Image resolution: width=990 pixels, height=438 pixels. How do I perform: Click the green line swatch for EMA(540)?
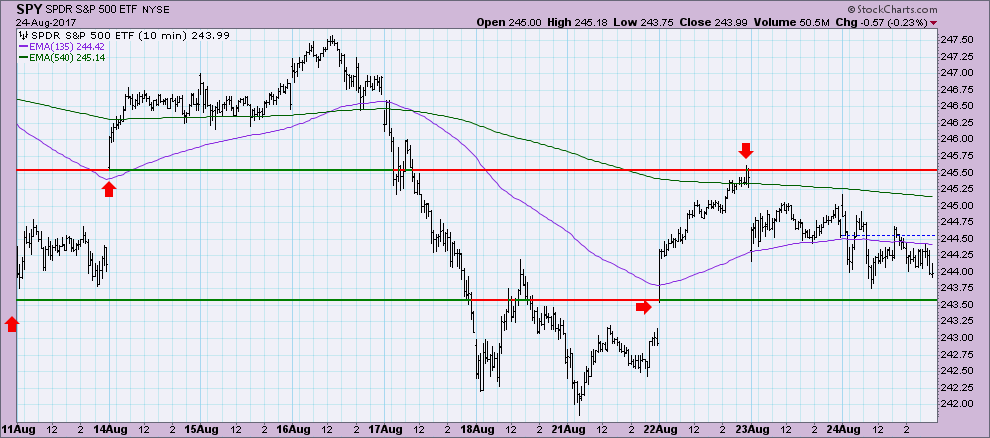tap(24, 57)
